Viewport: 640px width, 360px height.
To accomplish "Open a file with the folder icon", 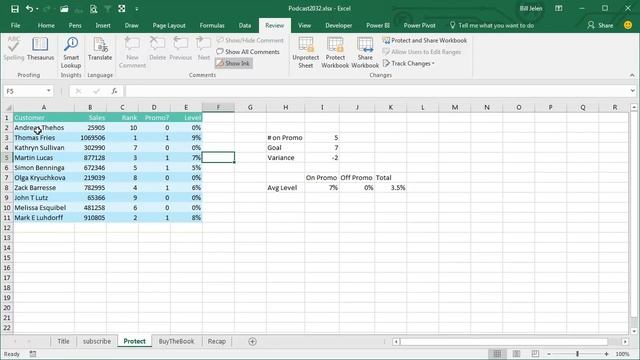I will [x=64, y=9].
